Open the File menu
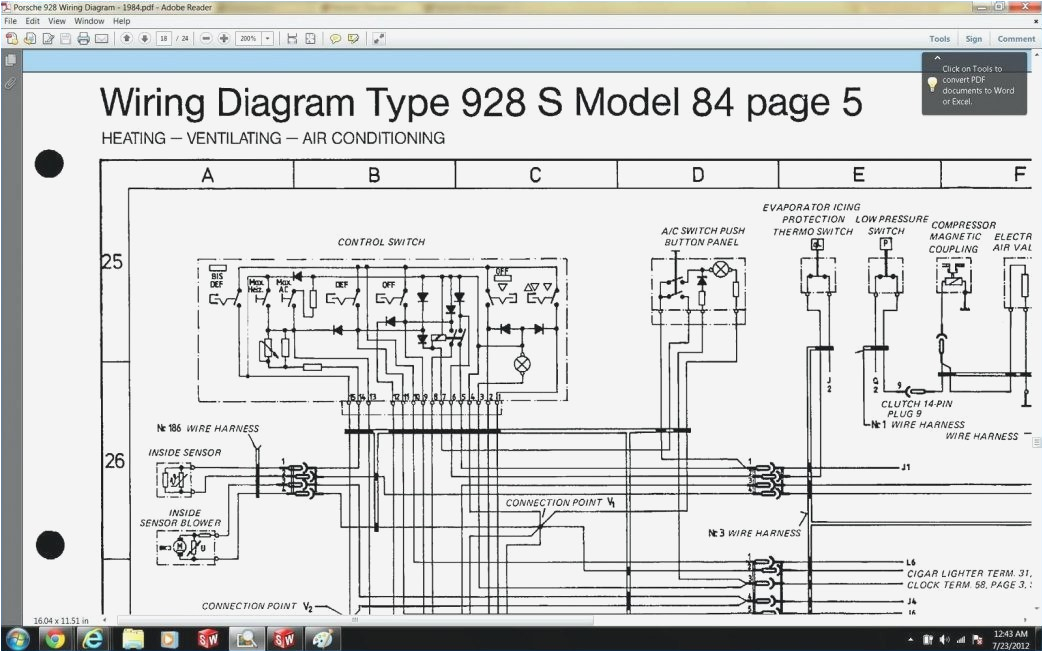1043x652 pixels. 10,21
